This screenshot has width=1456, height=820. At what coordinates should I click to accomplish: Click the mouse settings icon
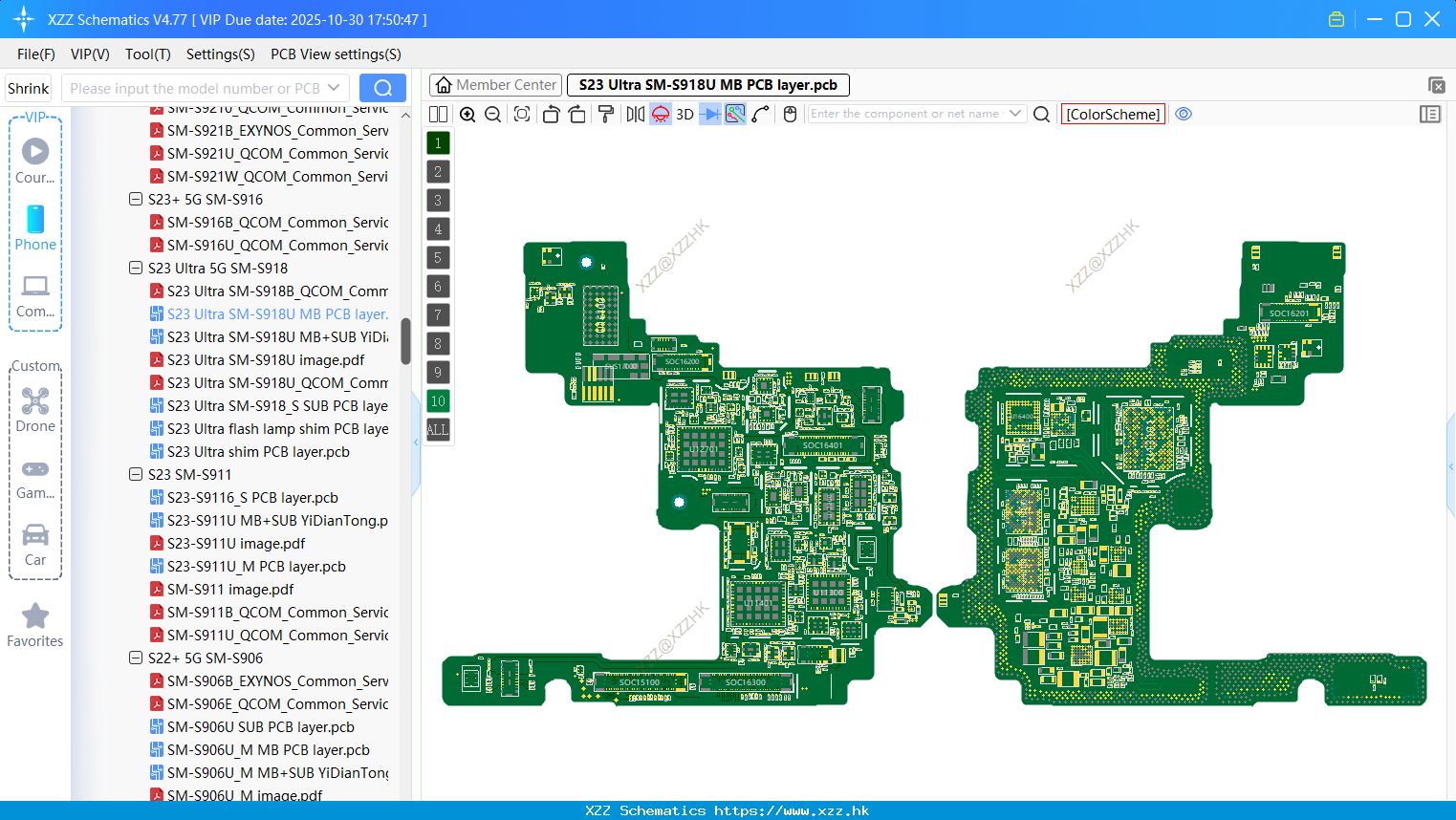[790, 115]
